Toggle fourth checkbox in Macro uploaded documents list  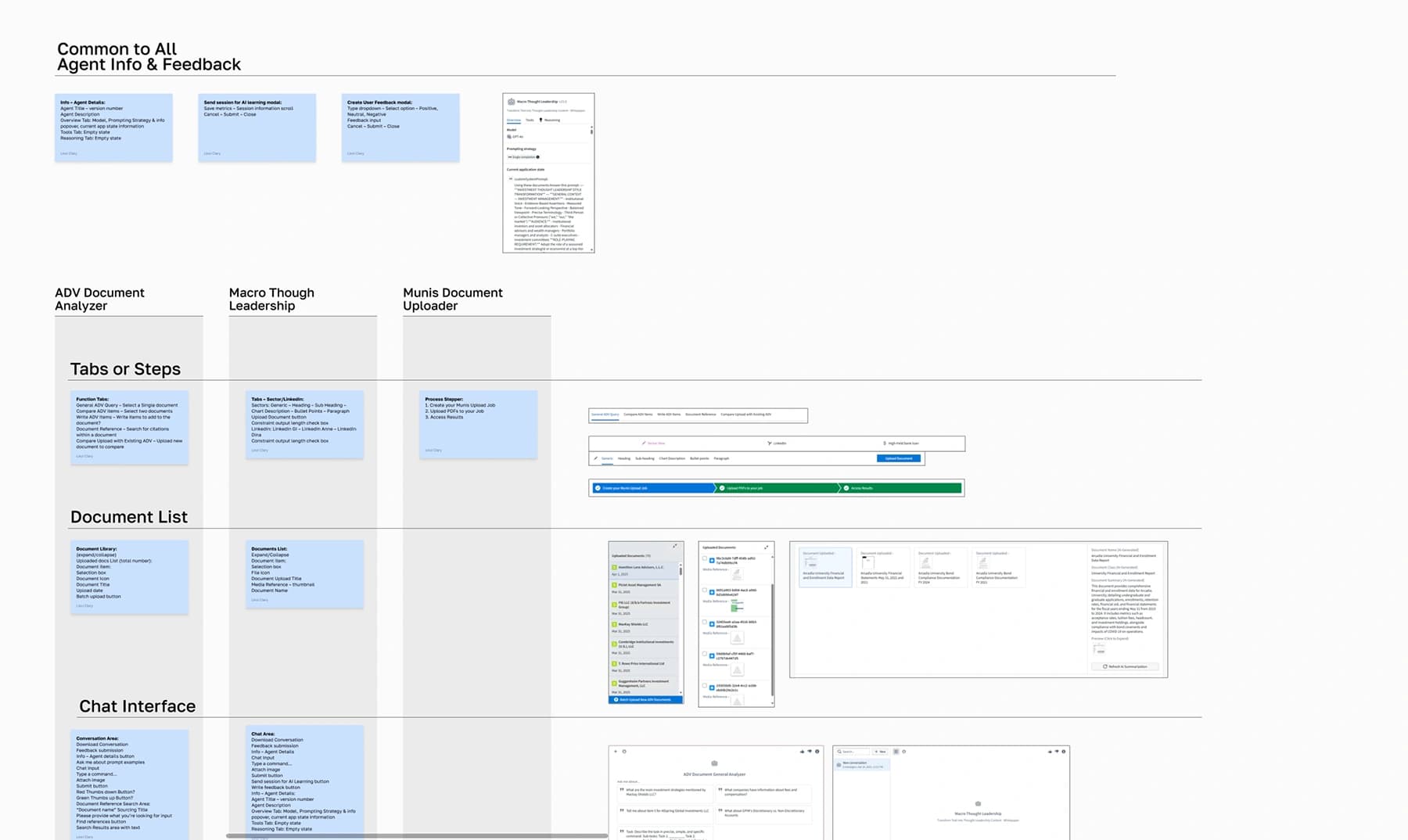705,654
